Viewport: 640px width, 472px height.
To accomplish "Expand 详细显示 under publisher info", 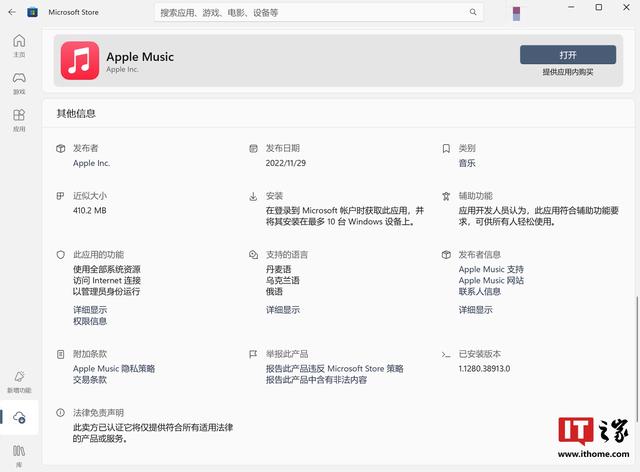I will coord(476,310).
